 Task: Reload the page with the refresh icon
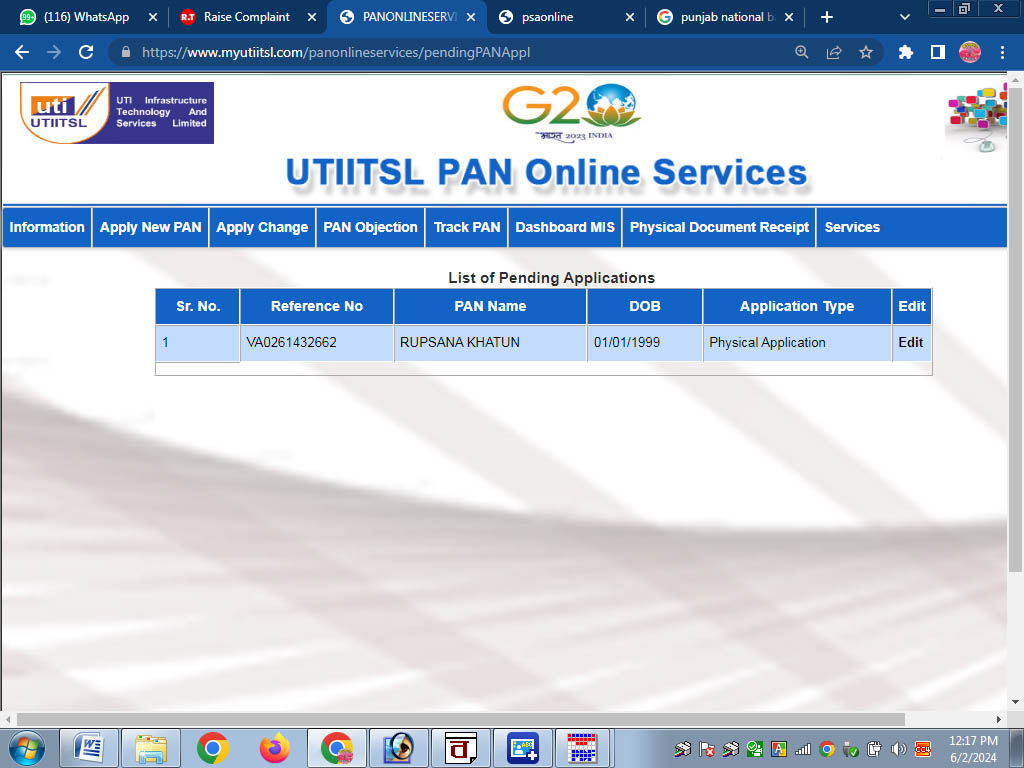(x=86, y=53)
